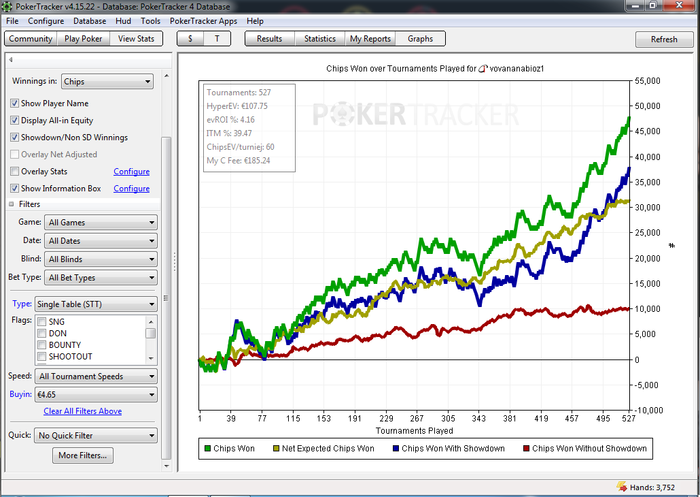Screen dimensions: 700x497
Task: Click the player site icon in chart title
Action: [483, 69]
